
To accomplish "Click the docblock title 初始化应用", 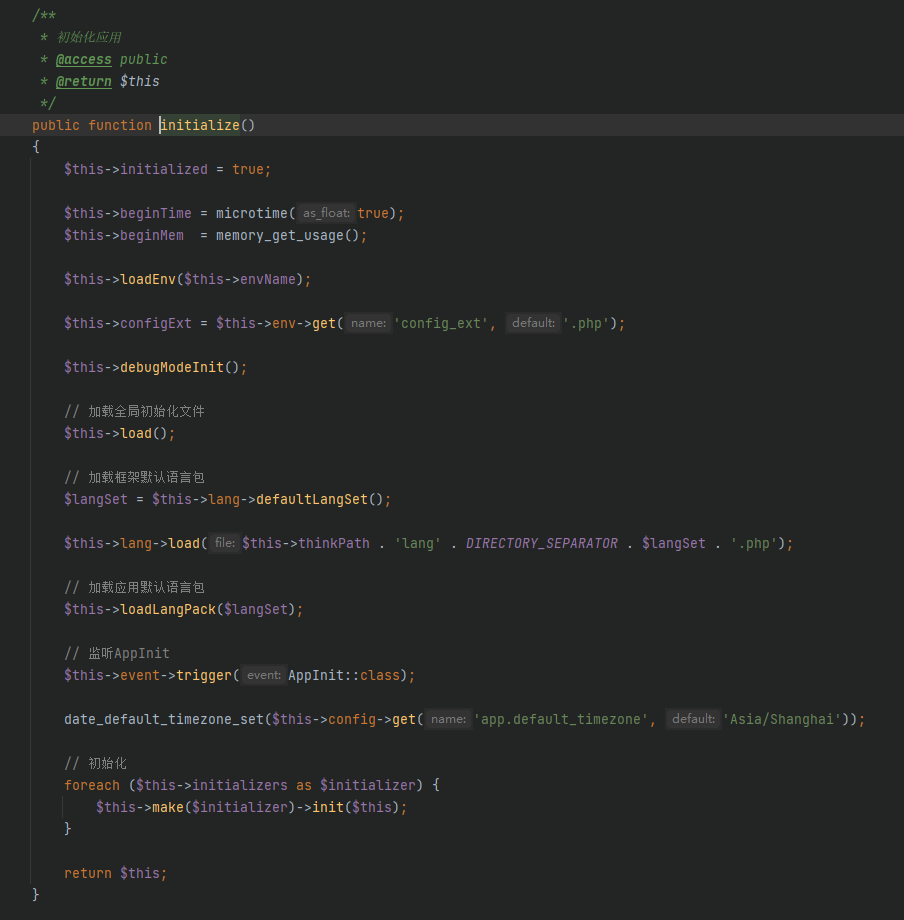I will tap(89, 38).
